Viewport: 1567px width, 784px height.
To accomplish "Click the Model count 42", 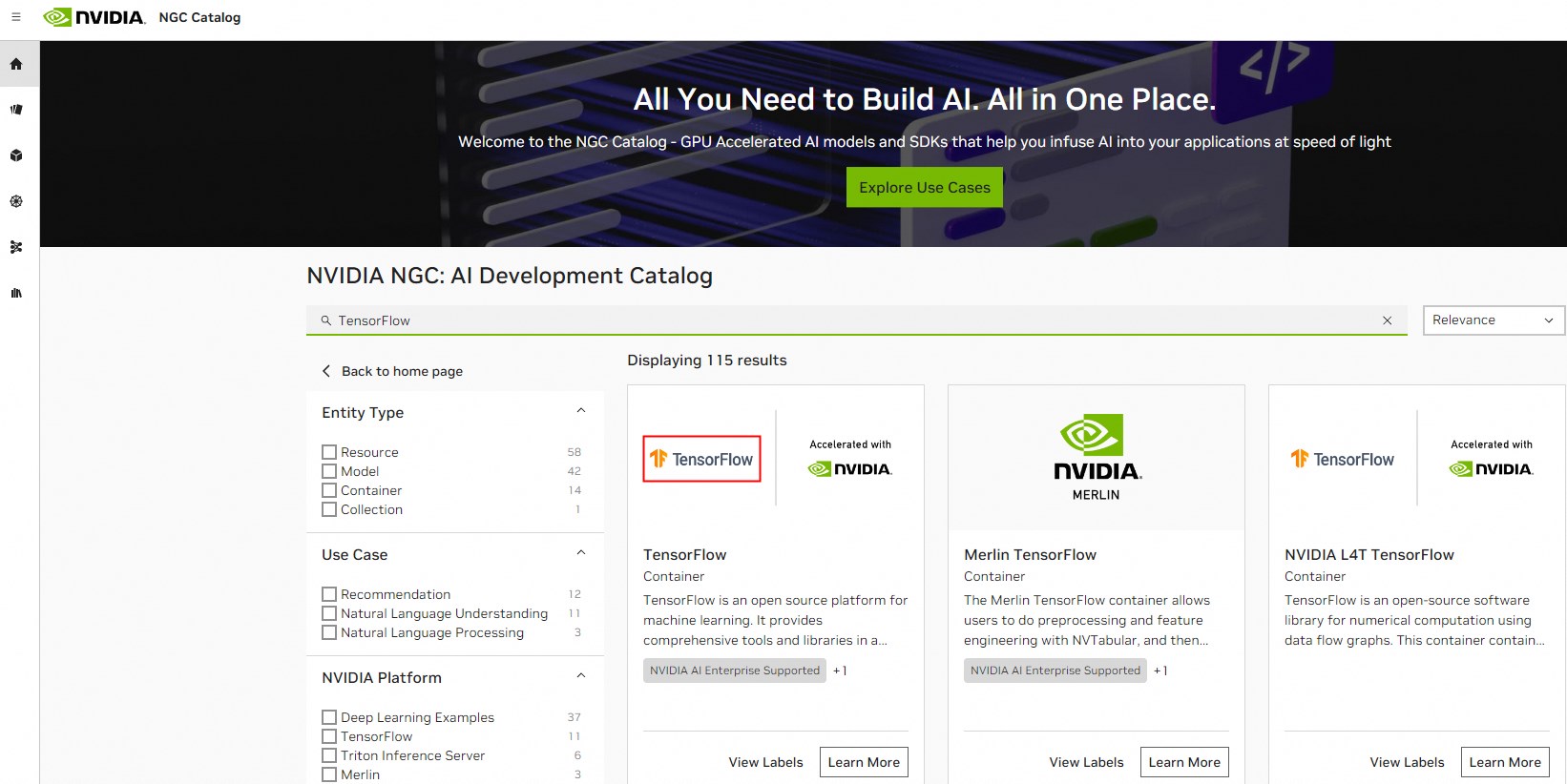I will (x=574, y=471).
